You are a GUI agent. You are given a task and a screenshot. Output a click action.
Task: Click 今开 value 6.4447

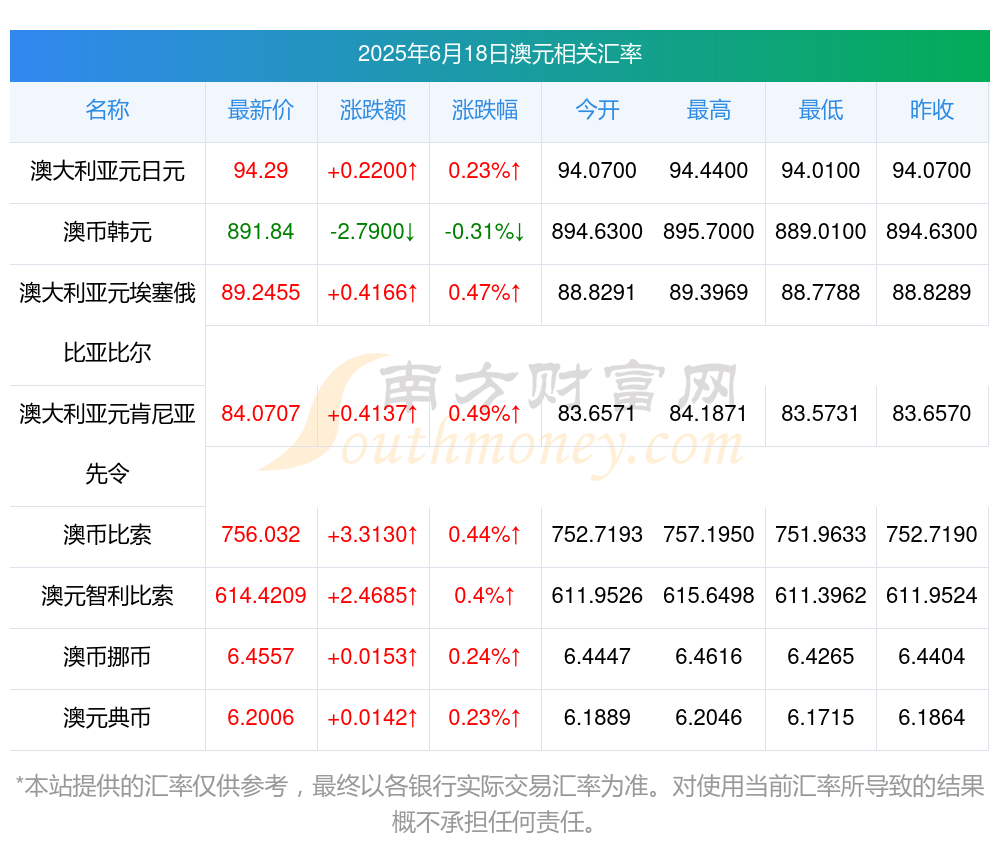tap(597, 657)
